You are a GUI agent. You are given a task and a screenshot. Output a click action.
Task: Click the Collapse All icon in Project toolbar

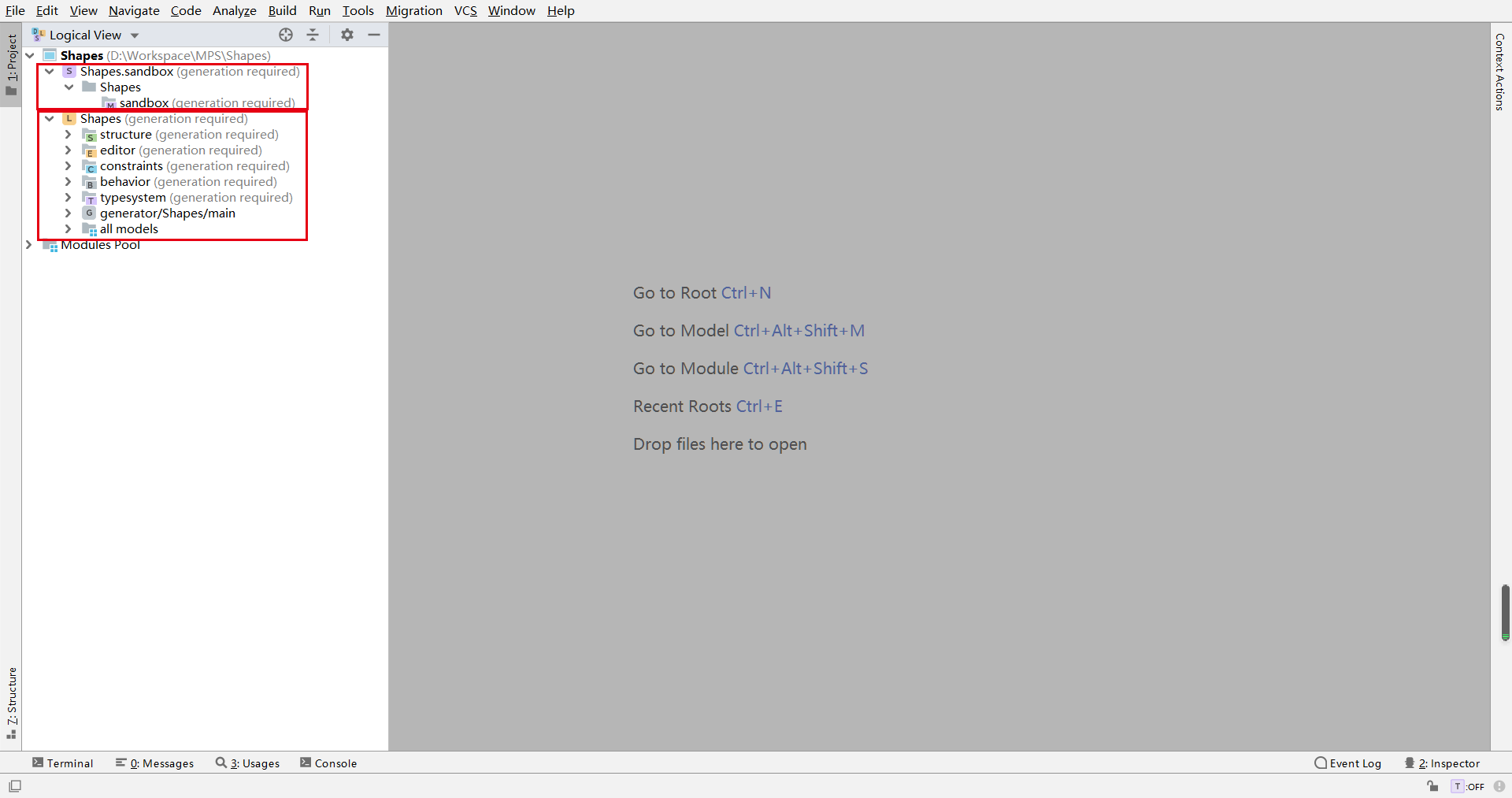coord(313,35)
